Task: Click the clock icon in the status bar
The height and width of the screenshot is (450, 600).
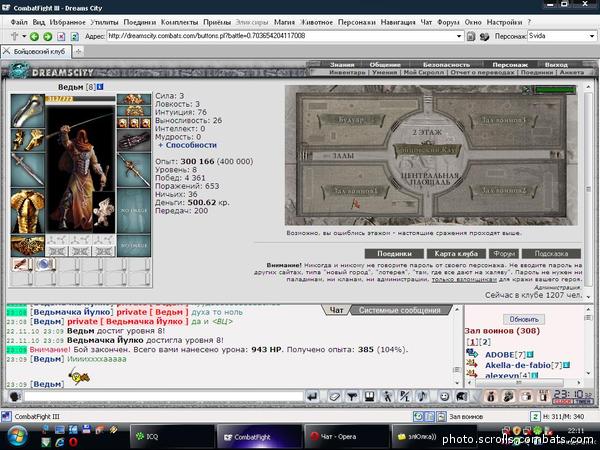Action: coord(418,416)
